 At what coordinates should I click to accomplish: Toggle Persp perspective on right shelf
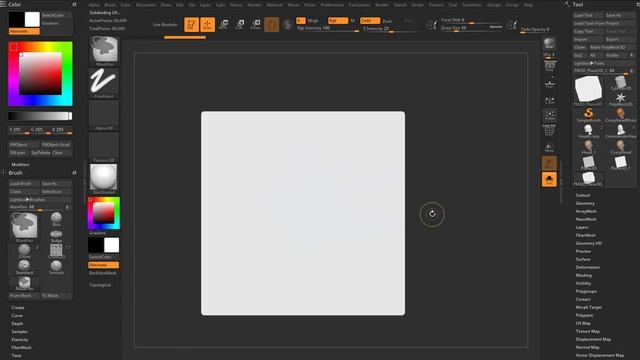[x=549, y=67]
